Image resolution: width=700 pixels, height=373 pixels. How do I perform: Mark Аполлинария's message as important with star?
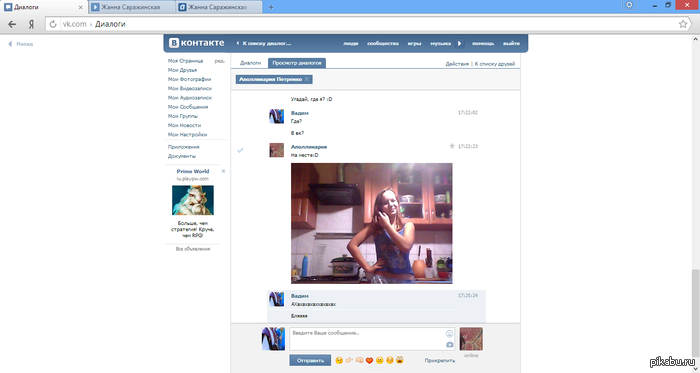click(x=452, y=146)
